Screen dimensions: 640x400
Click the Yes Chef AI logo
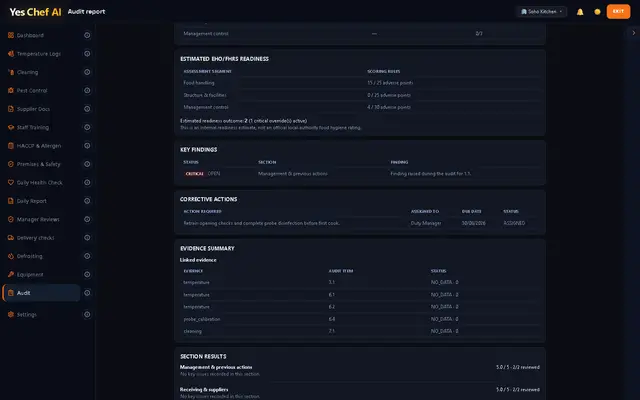pos(35,12)
